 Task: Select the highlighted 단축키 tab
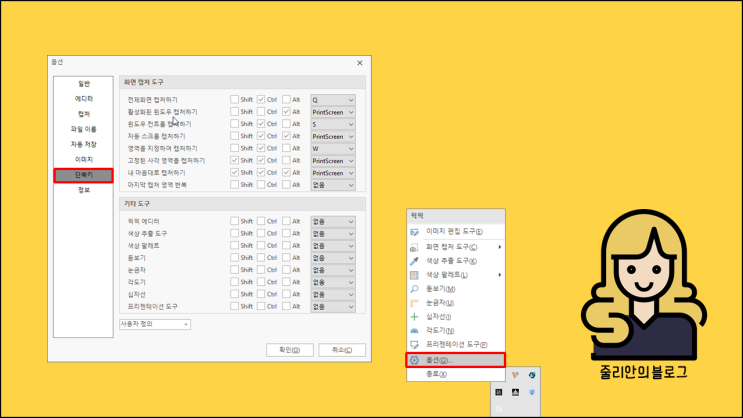[84, 175]
